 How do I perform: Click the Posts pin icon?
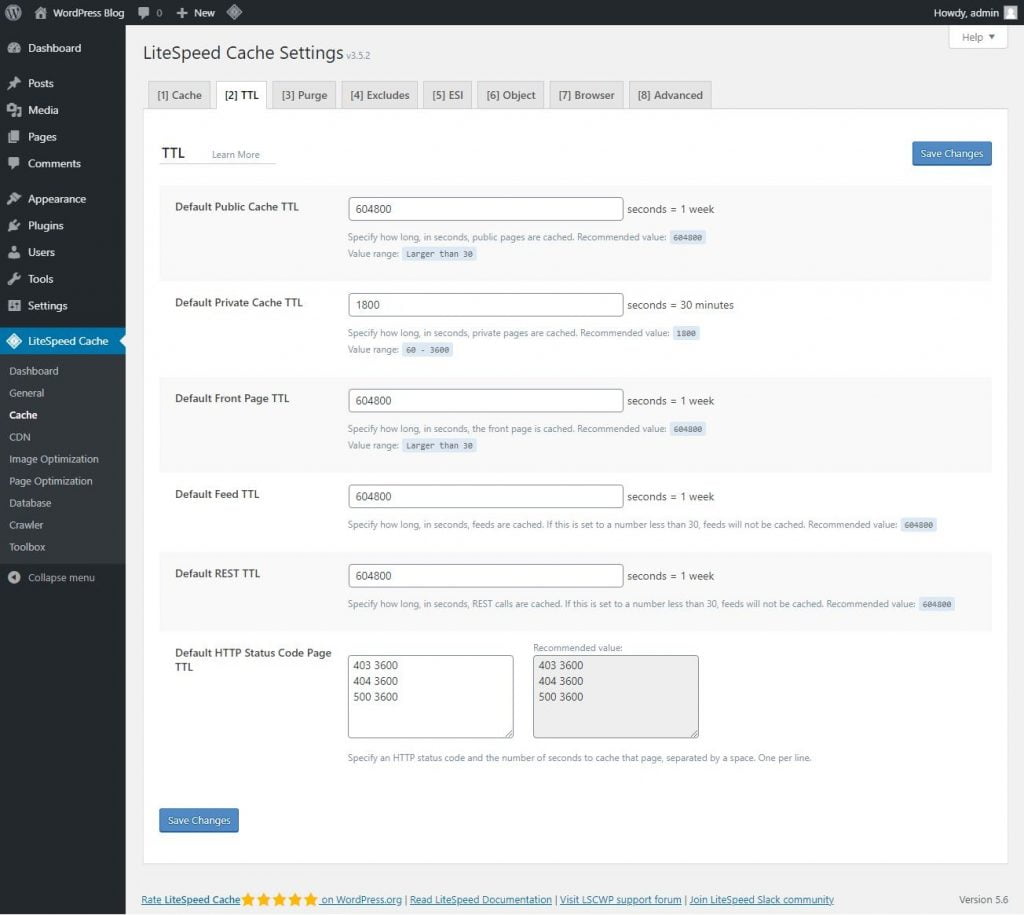coord(14,83)
